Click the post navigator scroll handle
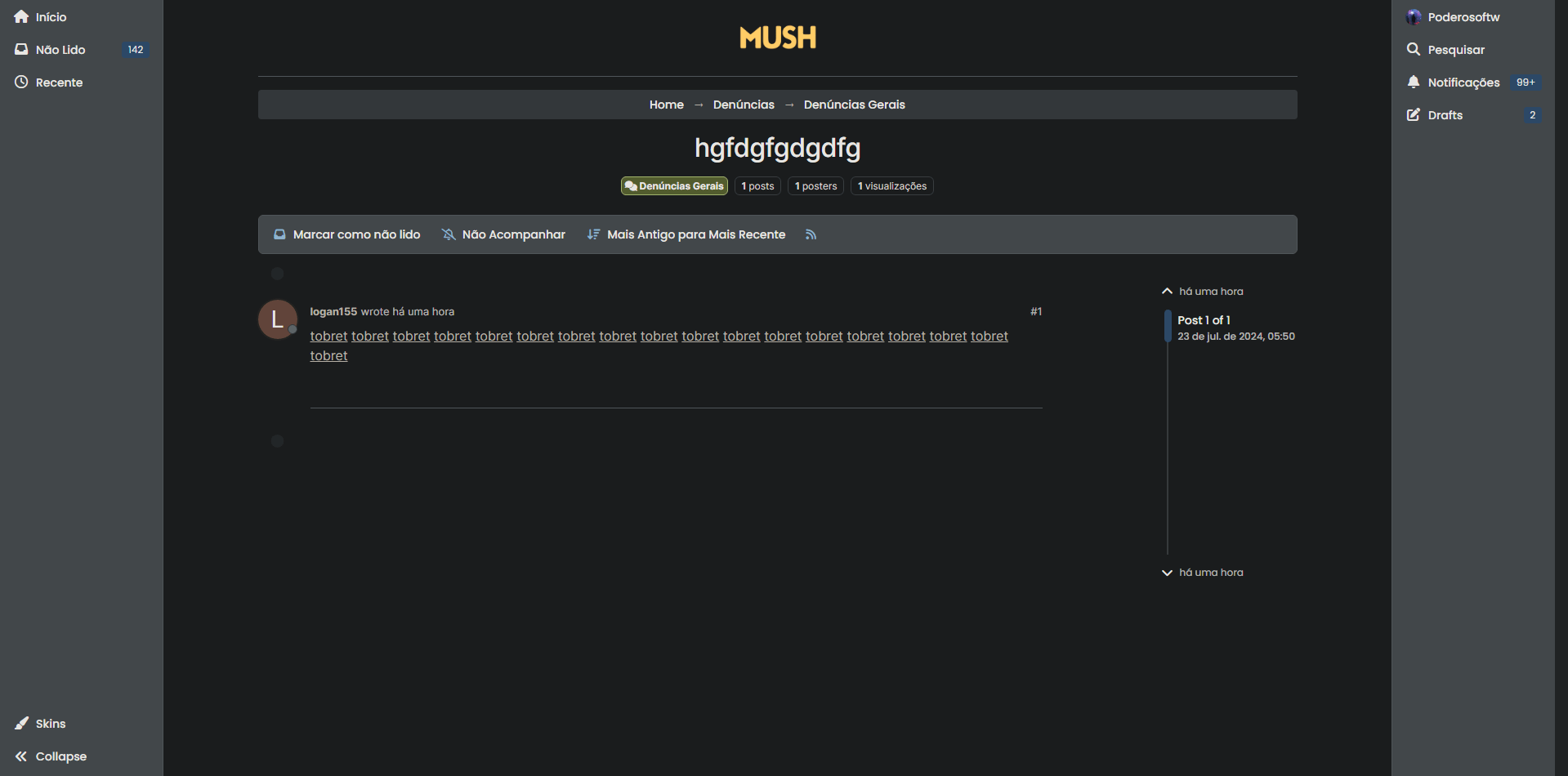The width and height of the screenshot is (1568, 776). (1168, 326)
